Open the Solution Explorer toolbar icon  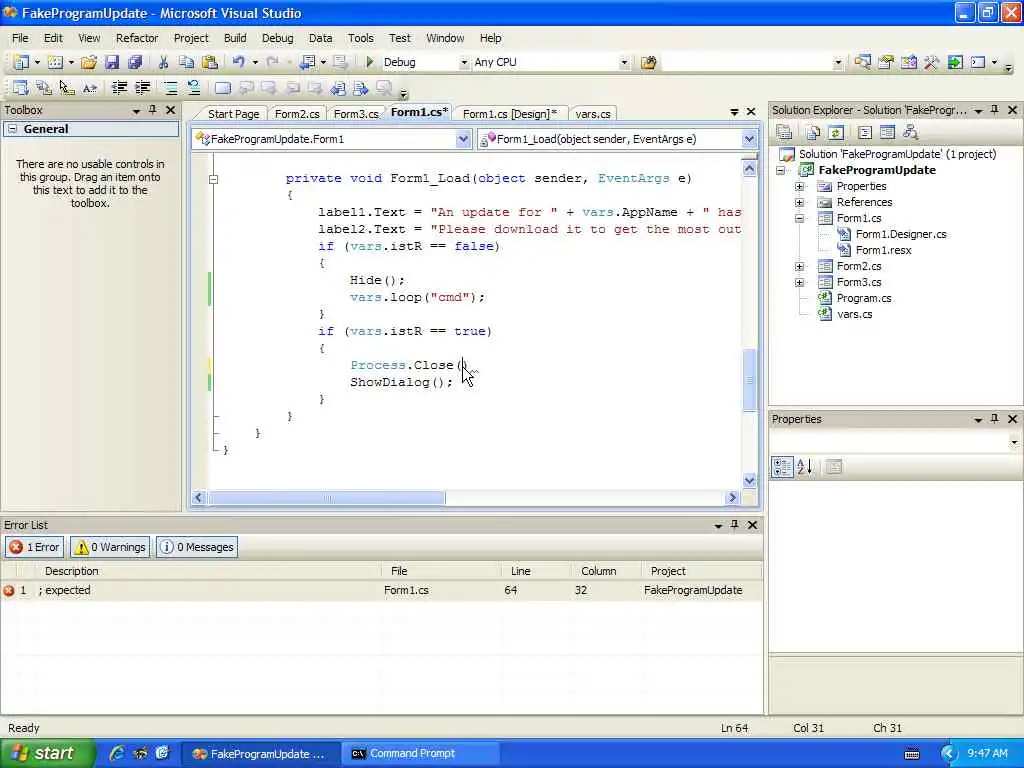point(863,62)
